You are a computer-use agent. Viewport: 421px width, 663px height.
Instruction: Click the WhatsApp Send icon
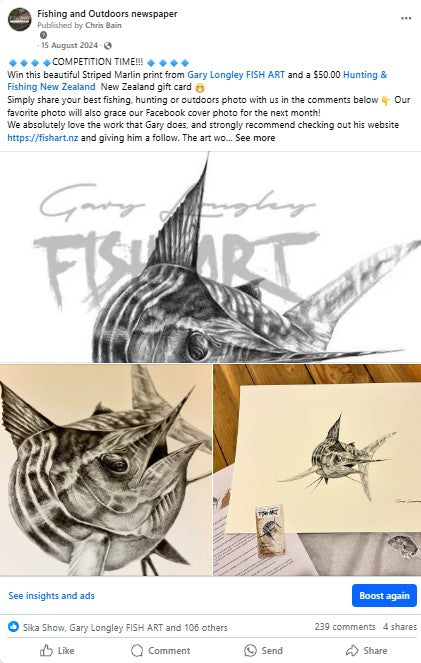click(250, 650)
